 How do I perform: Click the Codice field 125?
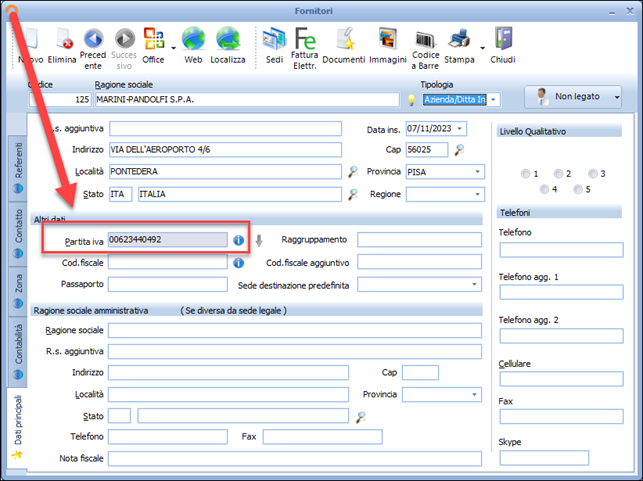pos(60,100)
